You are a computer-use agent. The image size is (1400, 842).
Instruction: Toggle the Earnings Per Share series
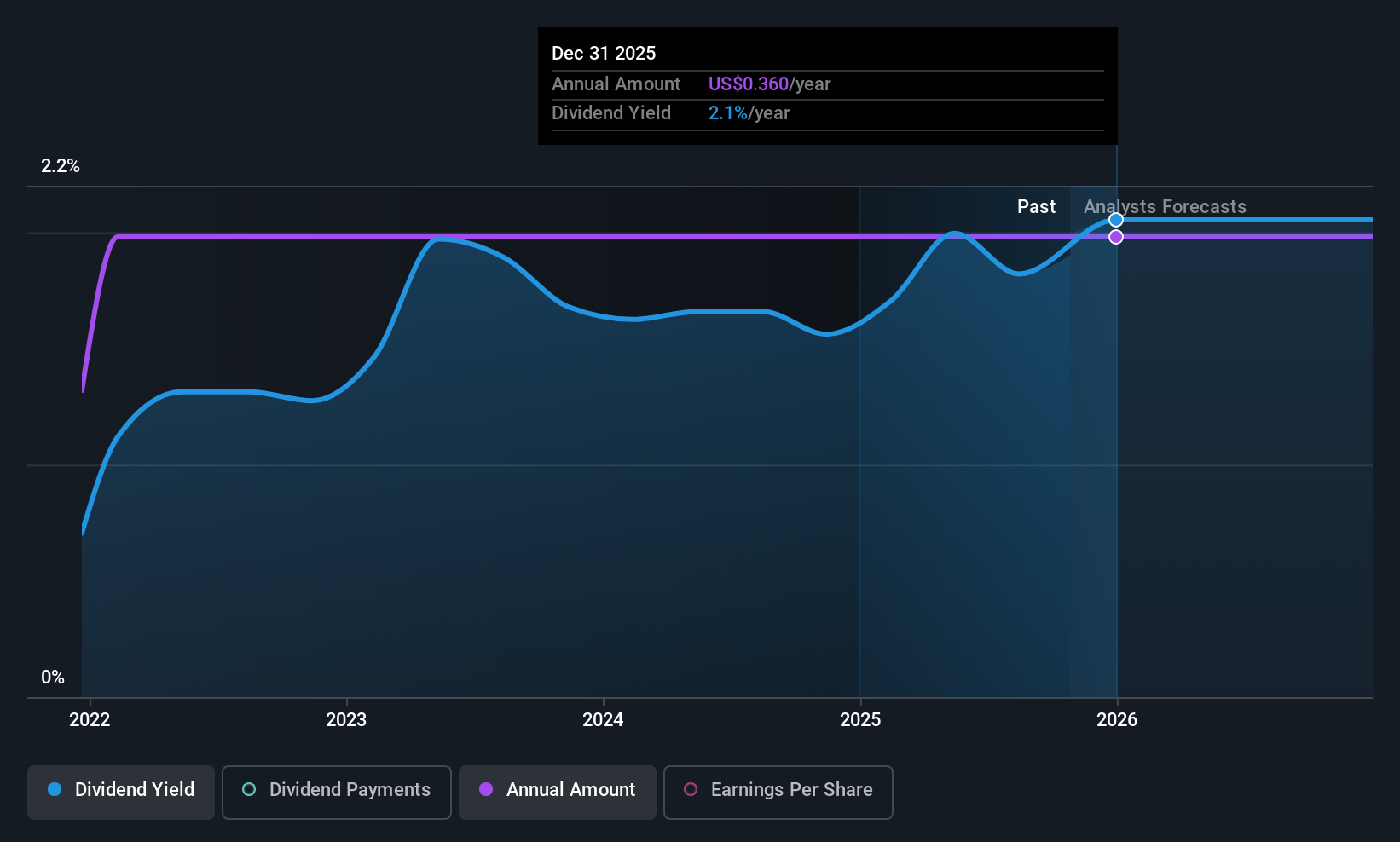(778, 793)
